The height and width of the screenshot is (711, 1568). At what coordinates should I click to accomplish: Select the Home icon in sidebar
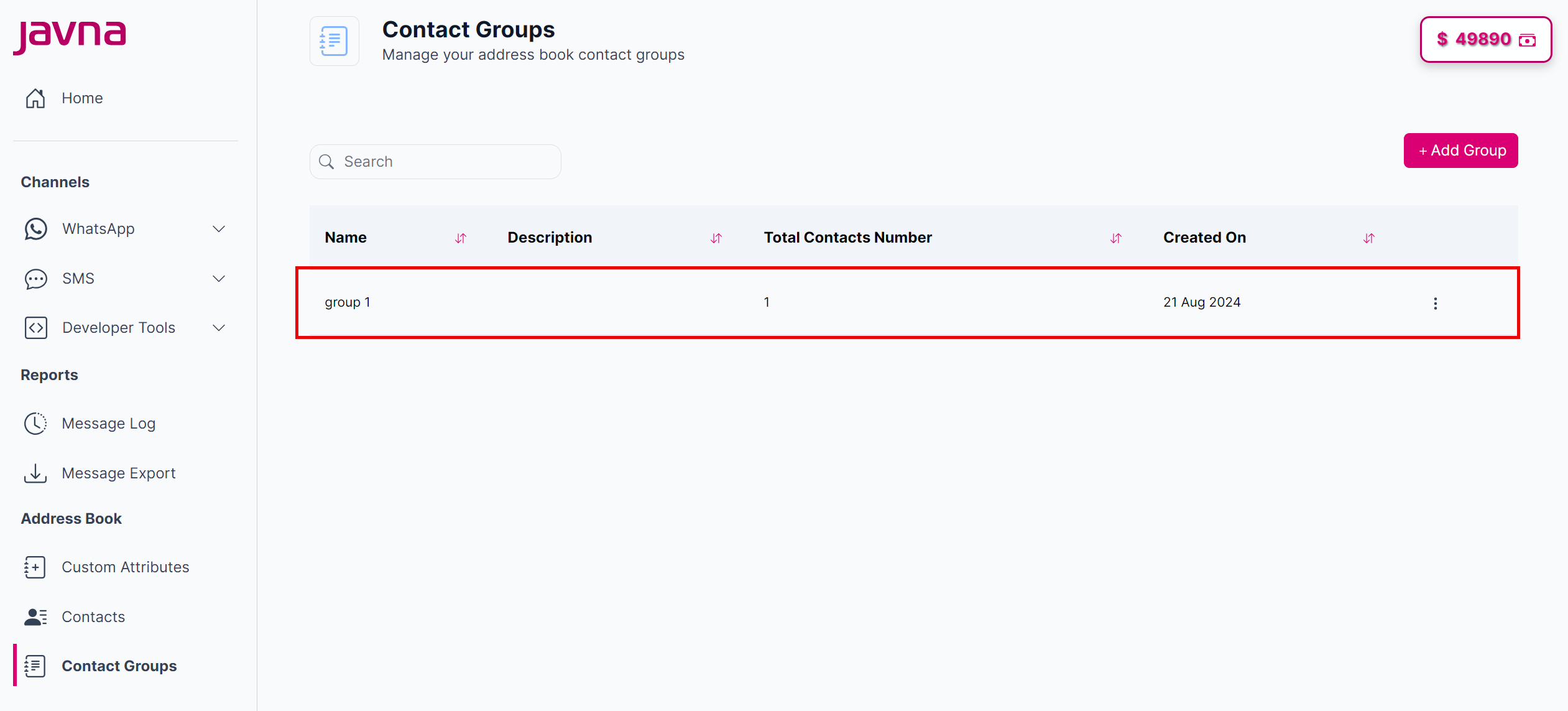35,98
